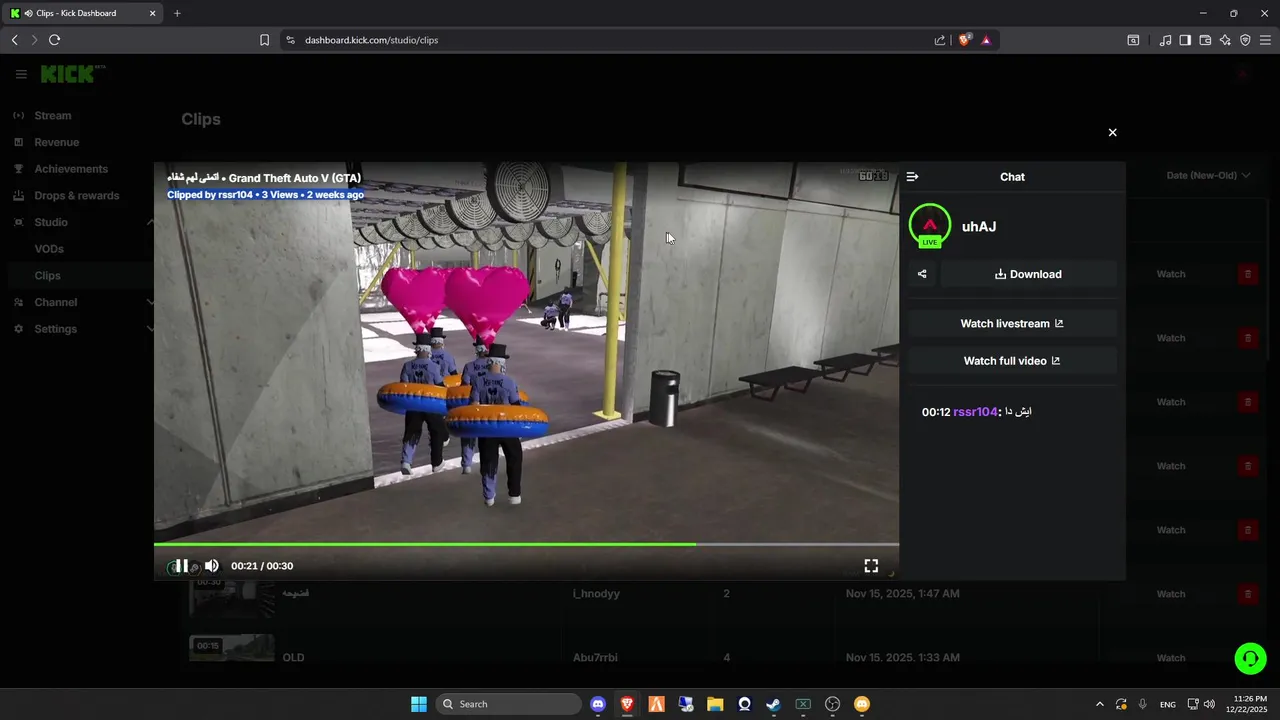The image size is (1280, 720).
Task: Open Discord from taskbar
Action: coord(598,704)
